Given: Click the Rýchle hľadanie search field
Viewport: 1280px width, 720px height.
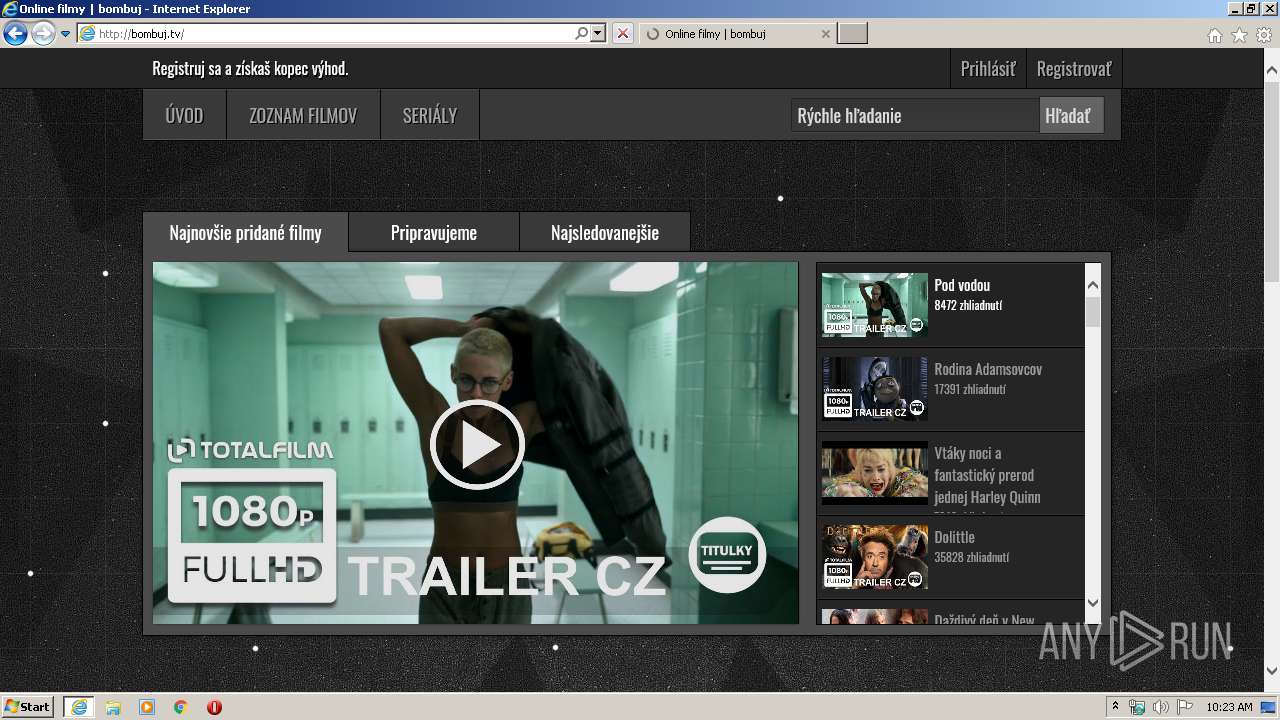Looking at the screenshot, I should 915,115.
